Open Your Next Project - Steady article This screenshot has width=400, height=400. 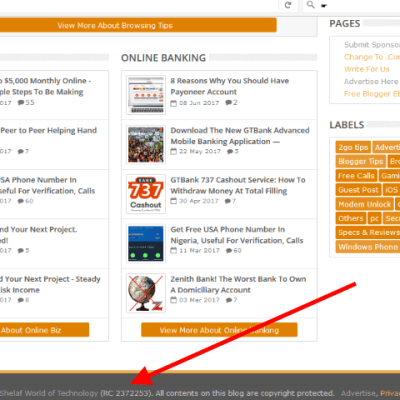50,284
